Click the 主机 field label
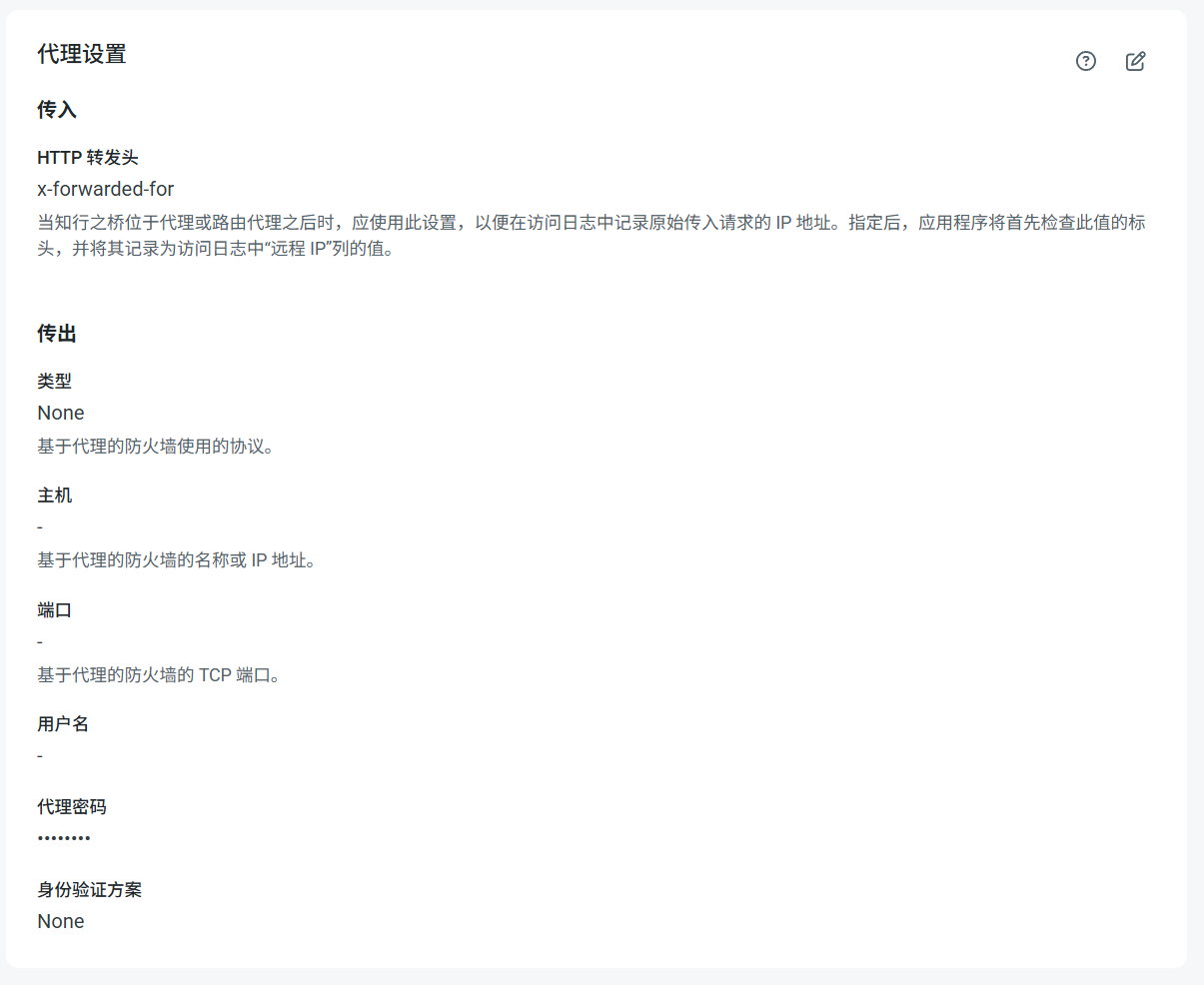This screenshot has width=1204, height=985. tap(55, 495)
